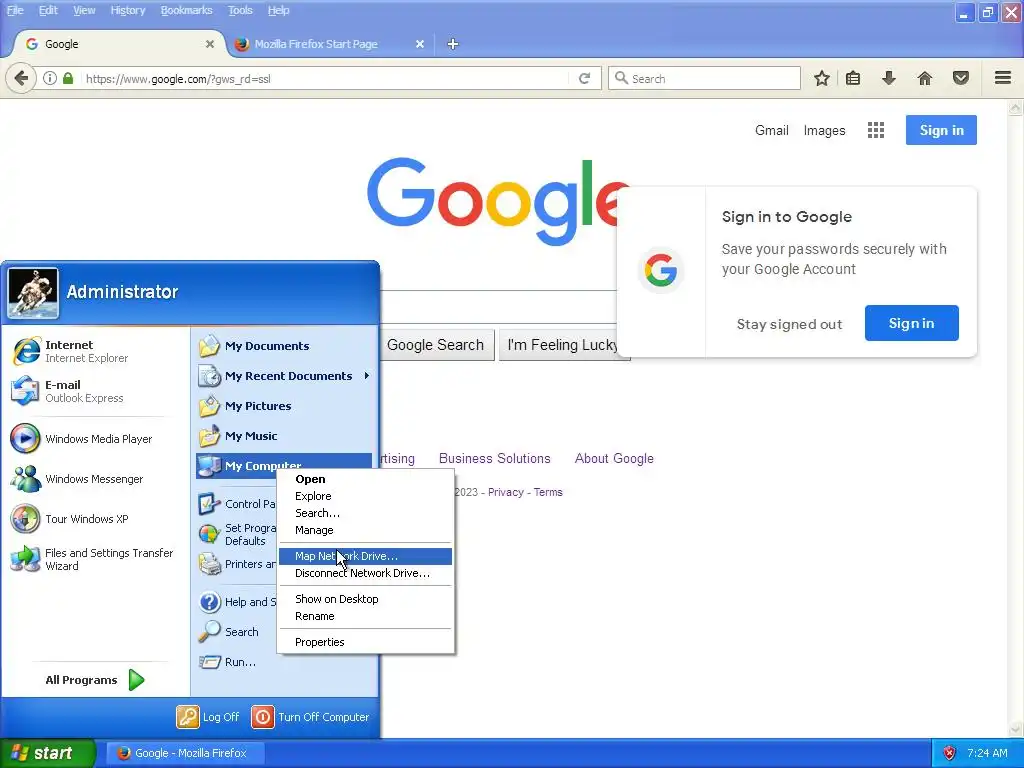Reload the current Google page

click(584, 78)
